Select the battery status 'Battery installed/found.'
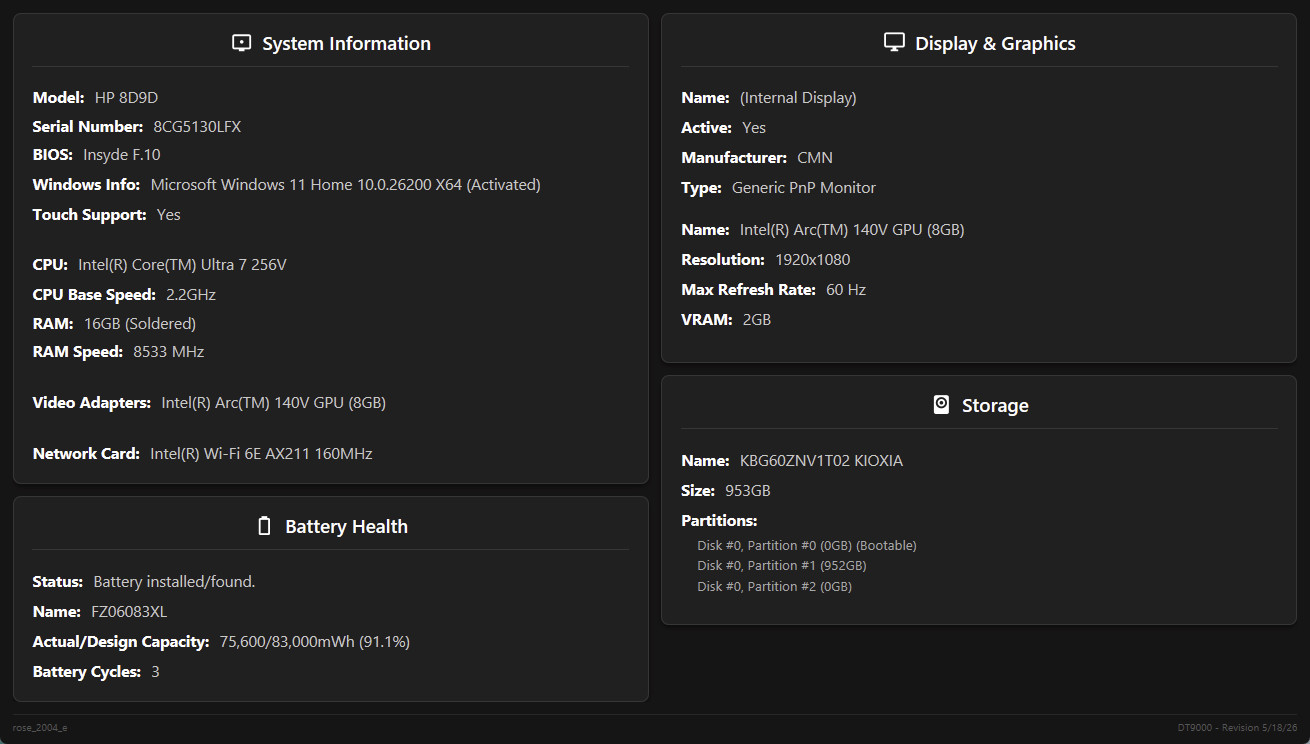1310x744 pixels. point(174,582)
